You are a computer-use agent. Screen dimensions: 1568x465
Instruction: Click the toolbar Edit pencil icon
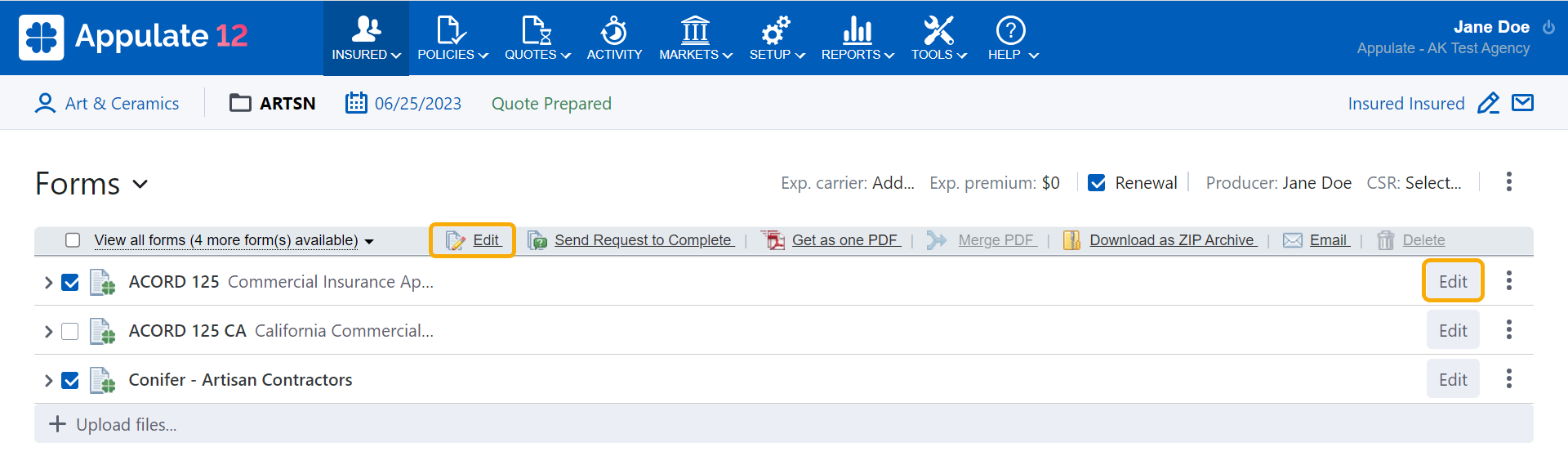pos(455,240)
